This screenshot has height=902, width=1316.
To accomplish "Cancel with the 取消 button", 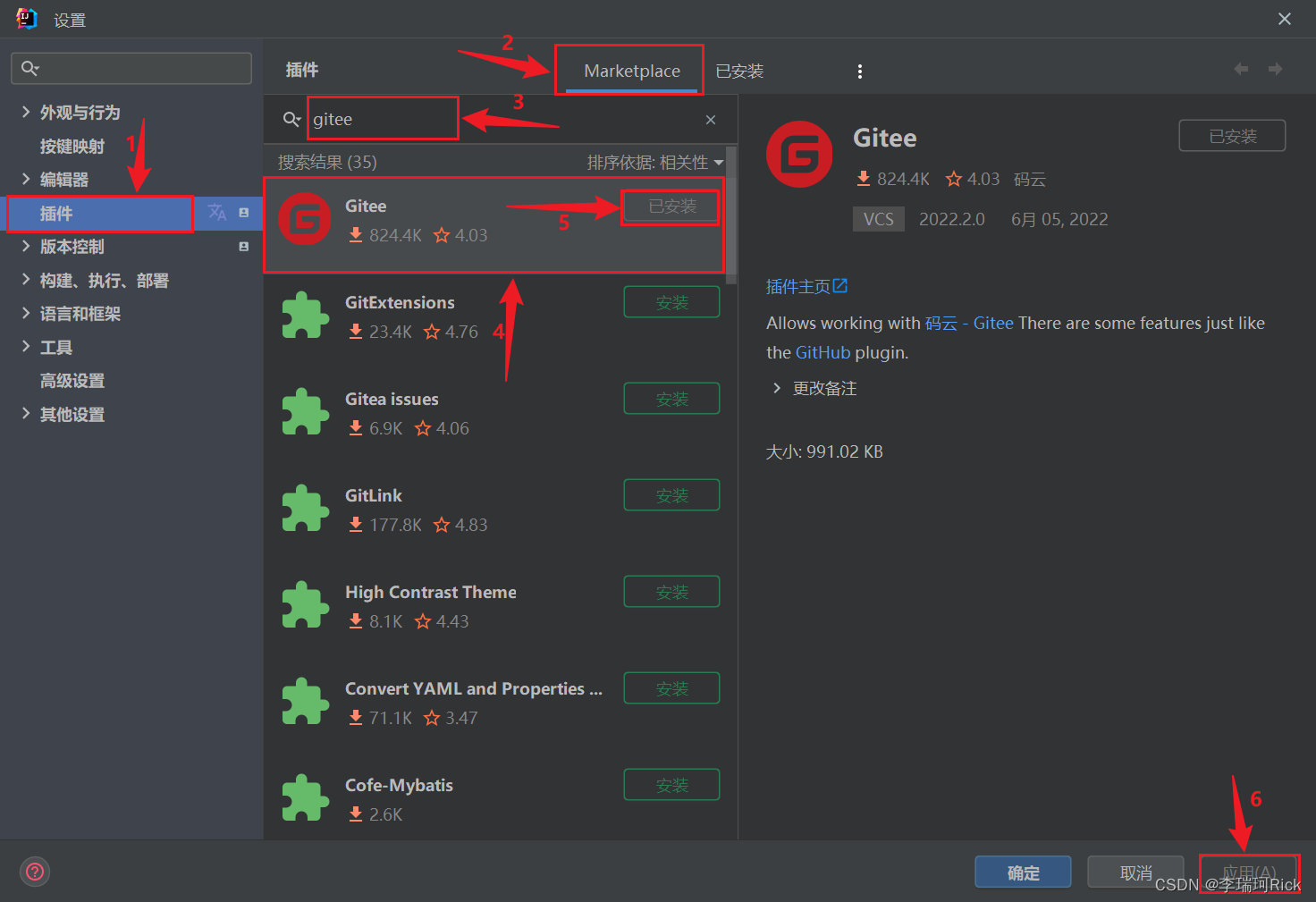I will point(1135,872).
